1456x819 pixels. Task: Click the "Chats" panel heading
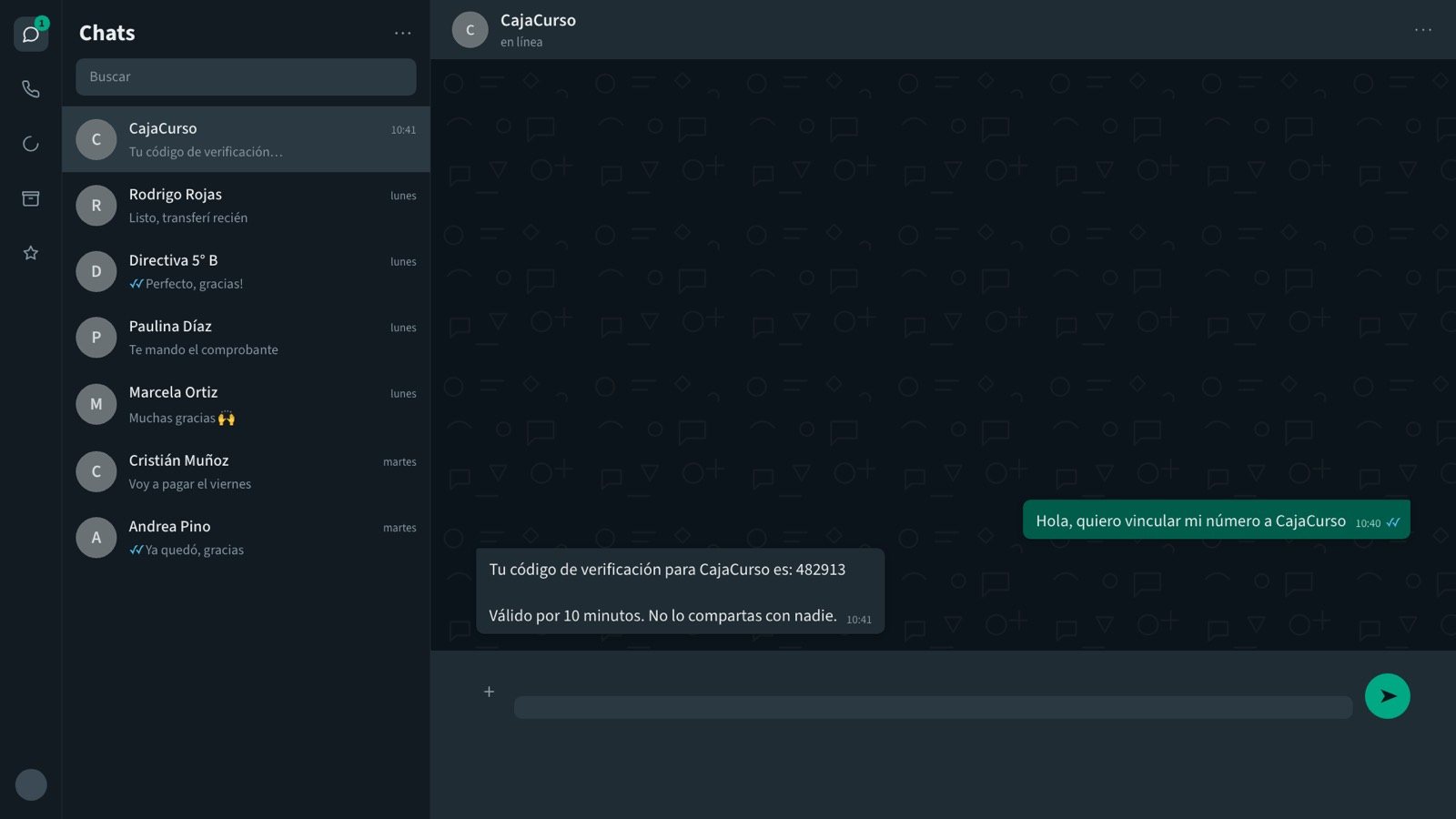coord(107,33)
